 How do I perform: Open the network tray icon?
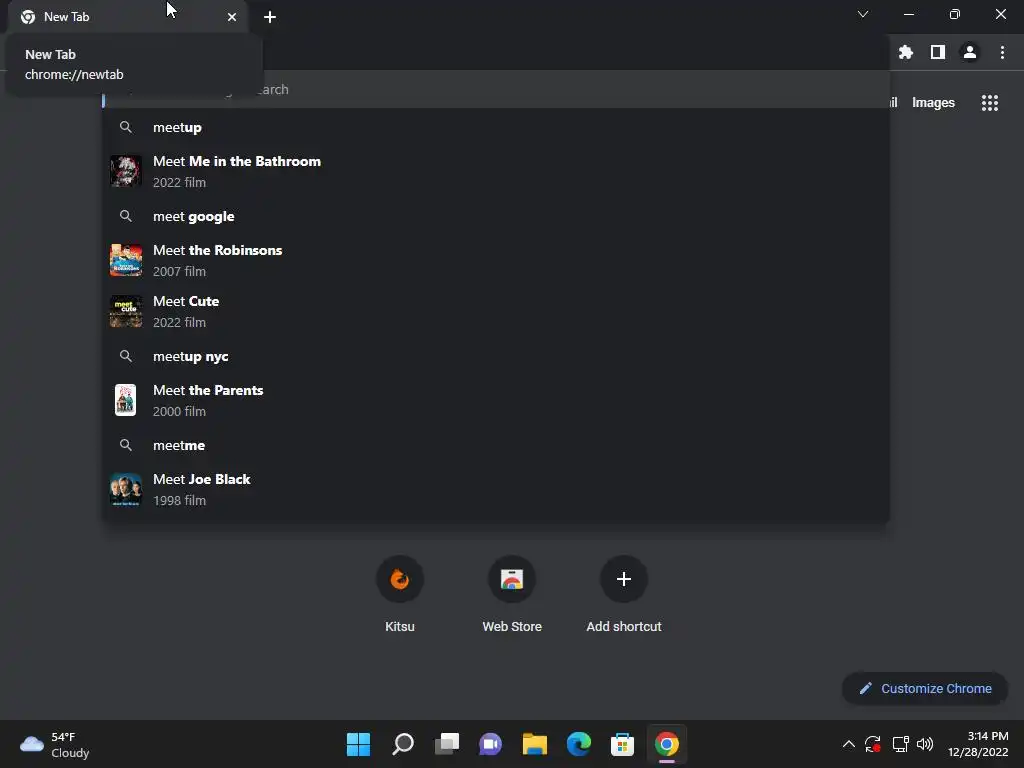tap(900, 744)
